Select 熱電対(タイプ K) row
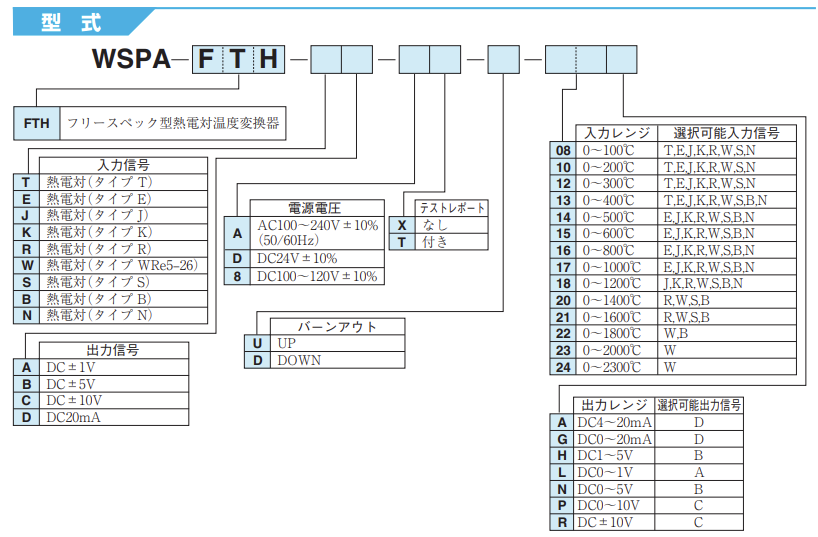This screenshot has height=537, width=818. coord(111,232)
